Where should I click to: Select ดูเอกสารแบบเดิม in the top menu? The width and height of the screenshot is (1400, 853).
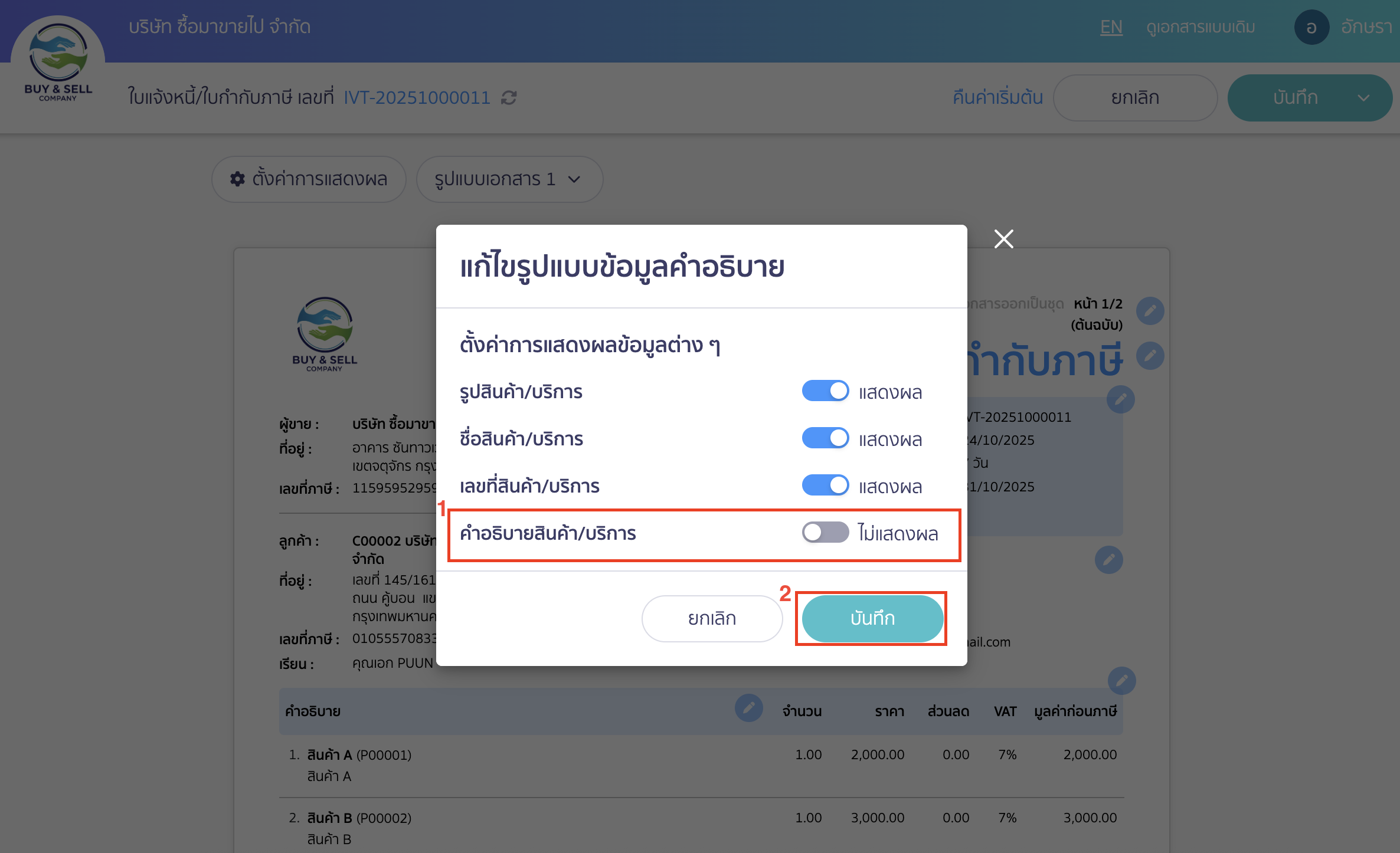tap(1199, 27)
